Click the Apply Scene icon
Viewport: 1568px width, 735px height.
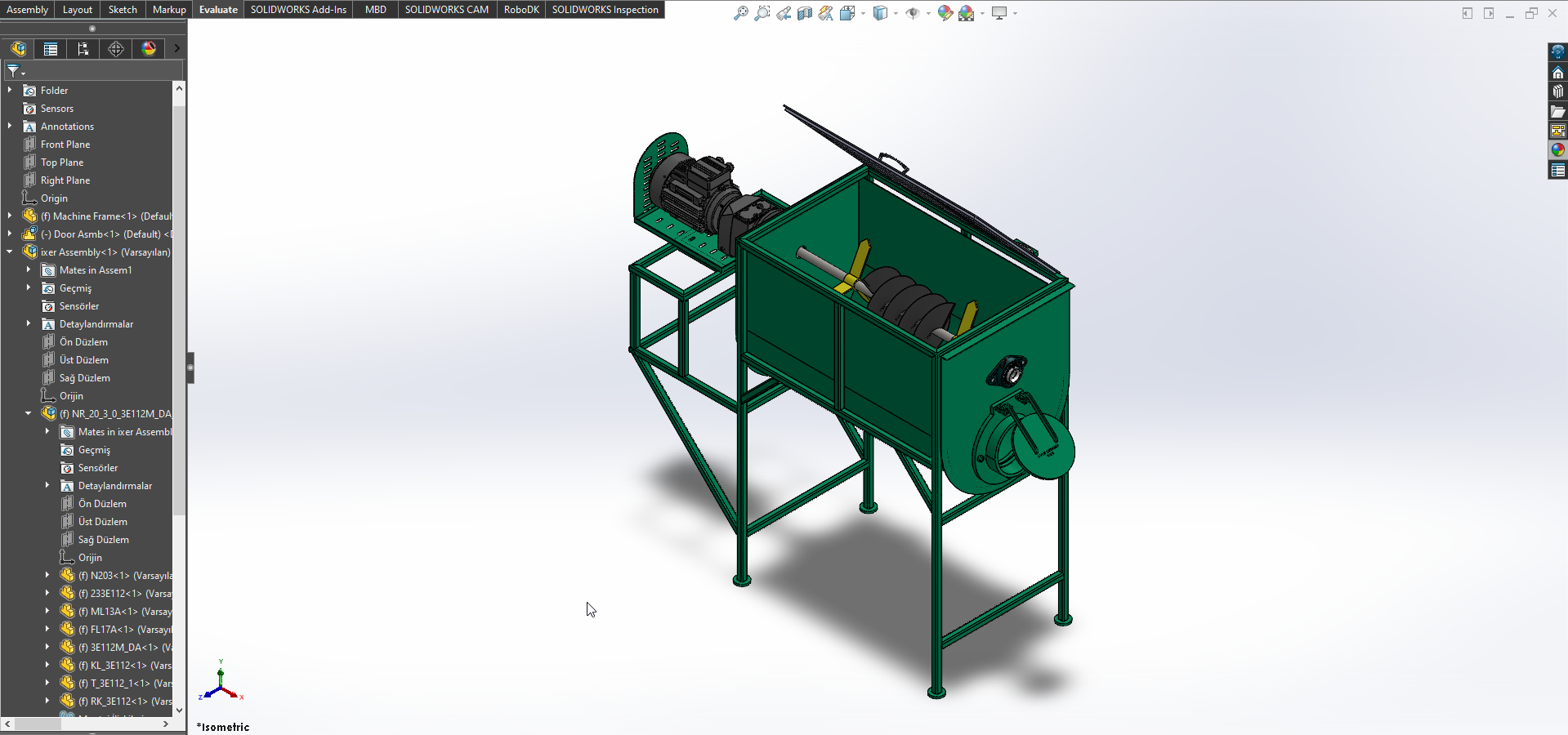pyautogui.click(x=967, y=13)
